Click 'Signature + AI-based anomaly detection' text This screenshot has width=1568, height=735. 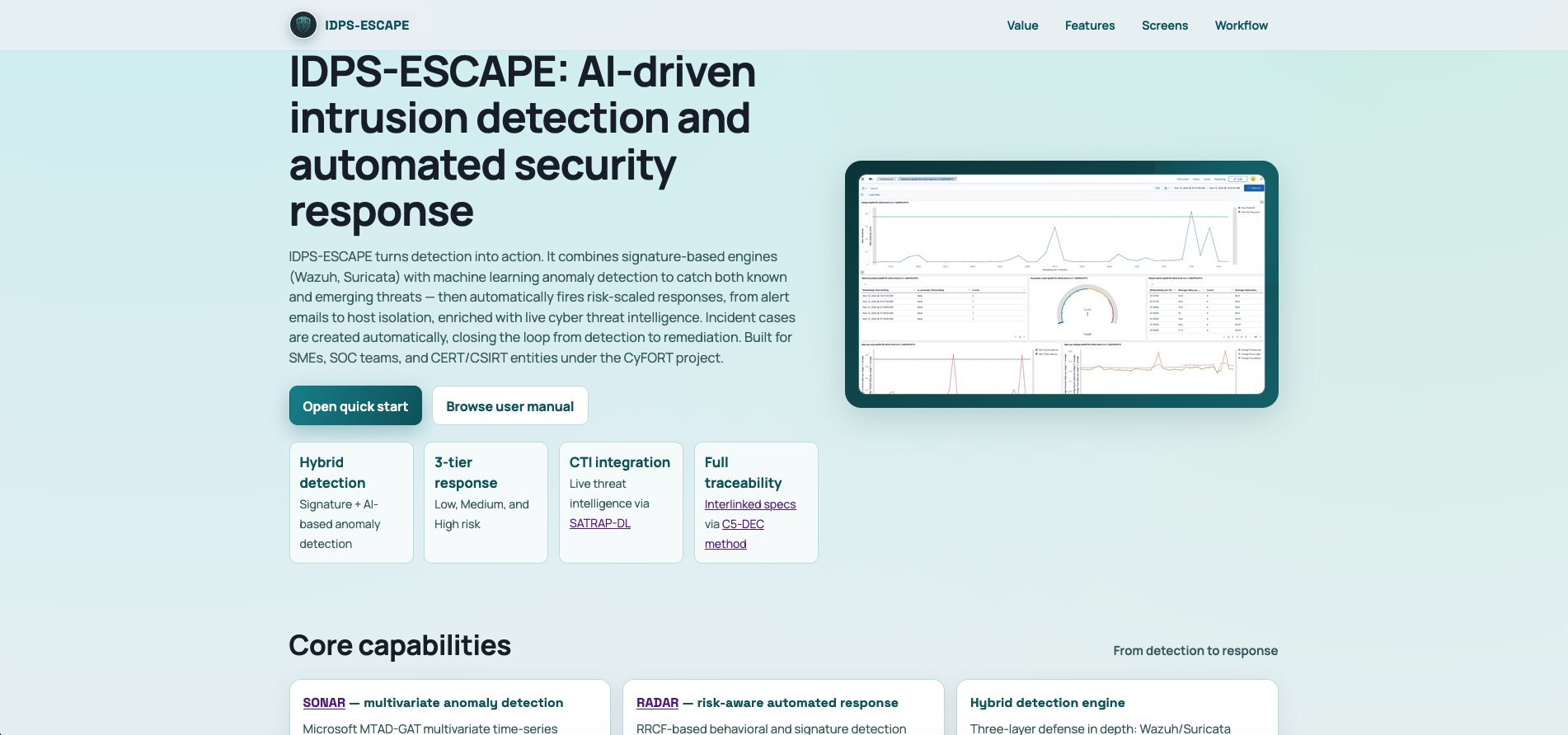[340, 524]
